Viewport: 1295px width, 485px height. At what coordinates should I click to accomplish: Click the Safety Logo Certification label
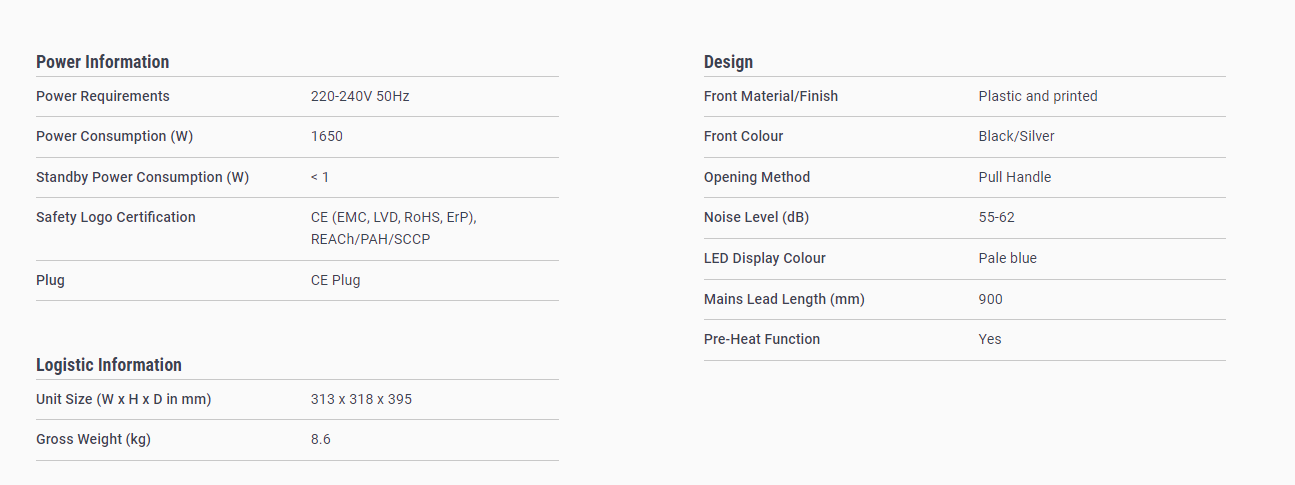[x=116, y=218]
